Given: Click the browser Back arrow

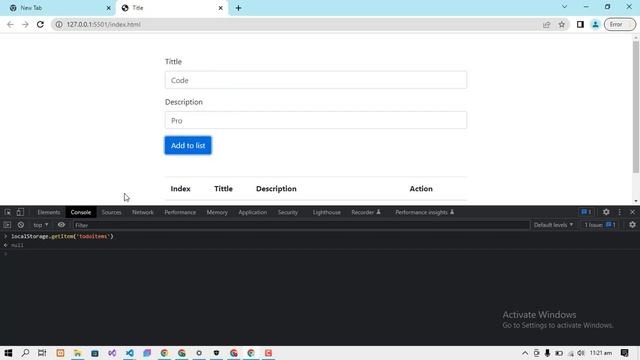Looking at the screenshot, I should [10, 24].
